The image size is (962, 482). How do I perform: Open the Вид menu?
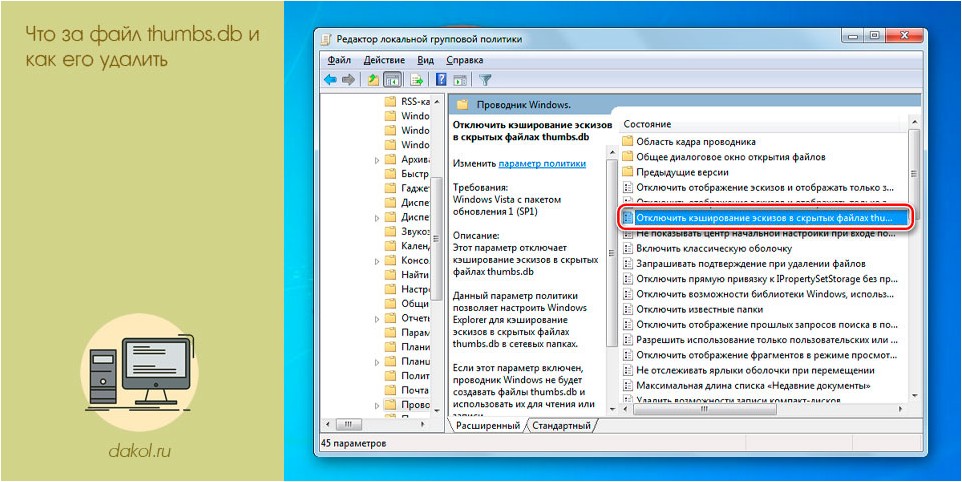pyautogui.click(x=425, y=60)
